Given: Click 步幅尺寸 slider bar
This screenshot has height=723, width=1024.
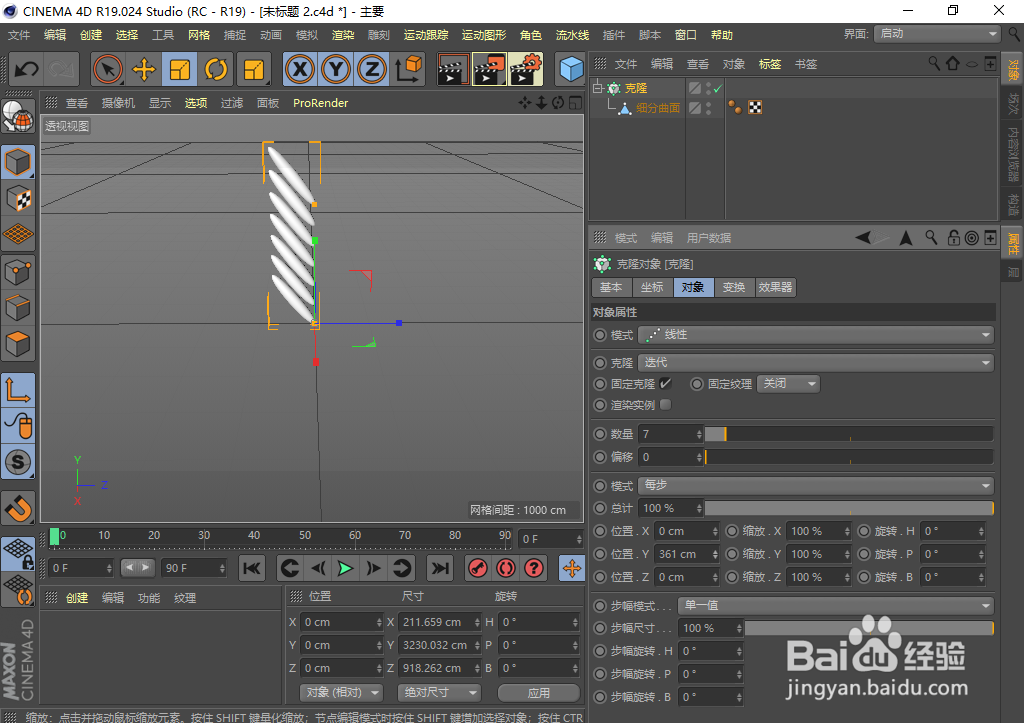Looking at the screenshot, I should [869, 628].
